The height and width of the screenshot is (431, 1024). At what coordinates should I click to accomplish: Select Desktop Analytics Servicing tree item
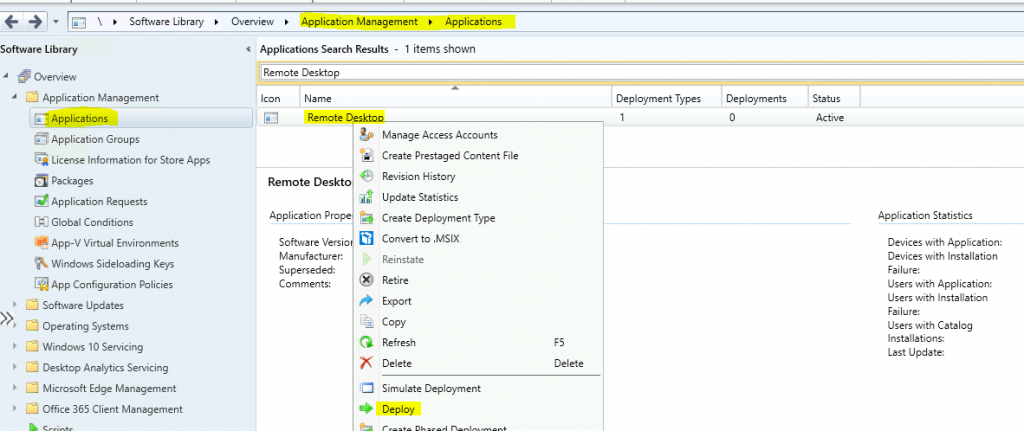105,368
